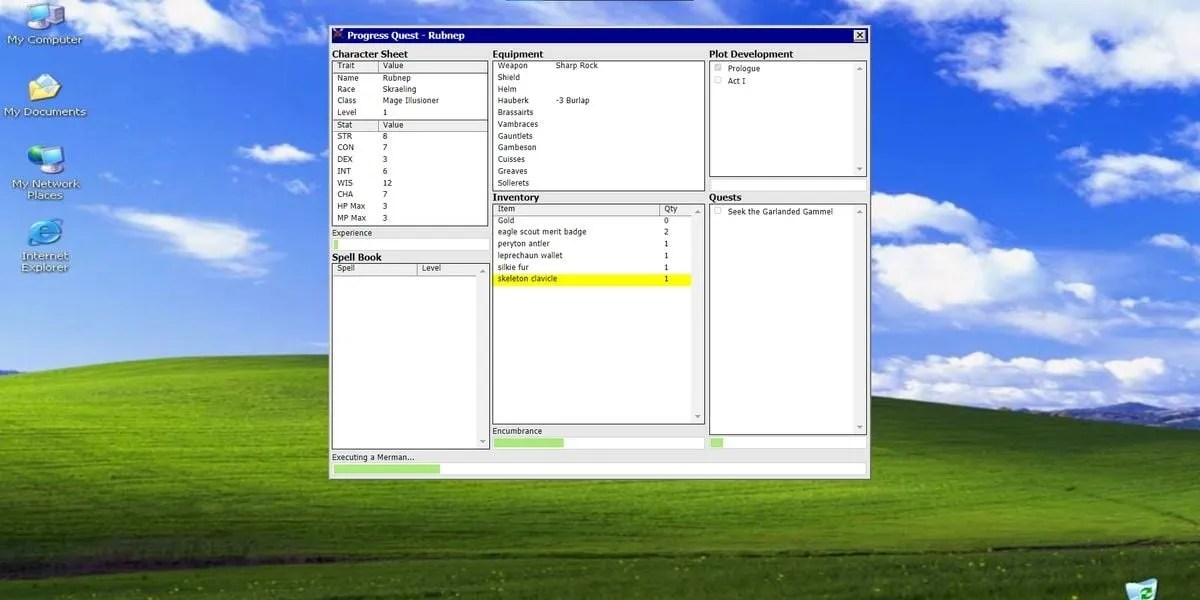The height and width of the screenshot is (600, 1200).
Task: Click the quest progress bar under Quests
Action: [788, 442]
